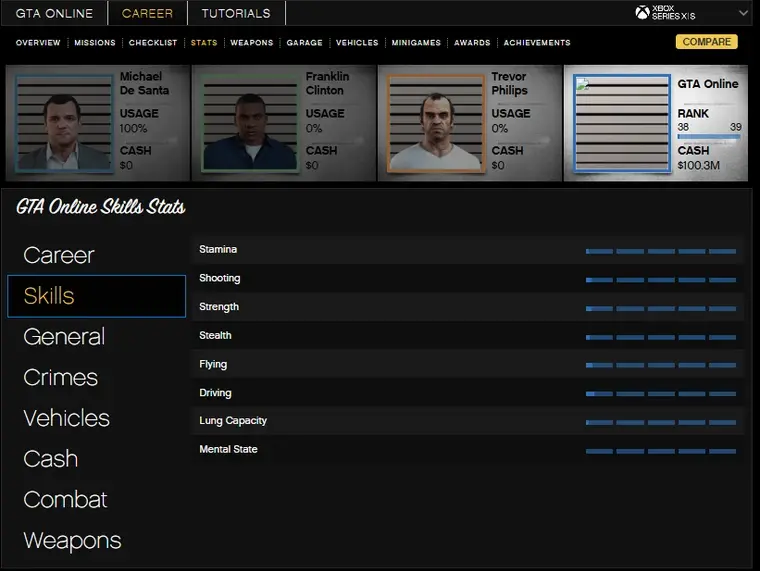The height and width of the screenshot is (571, 760).
Task: Go to the Overview submenu
Action: coord(38,43)
